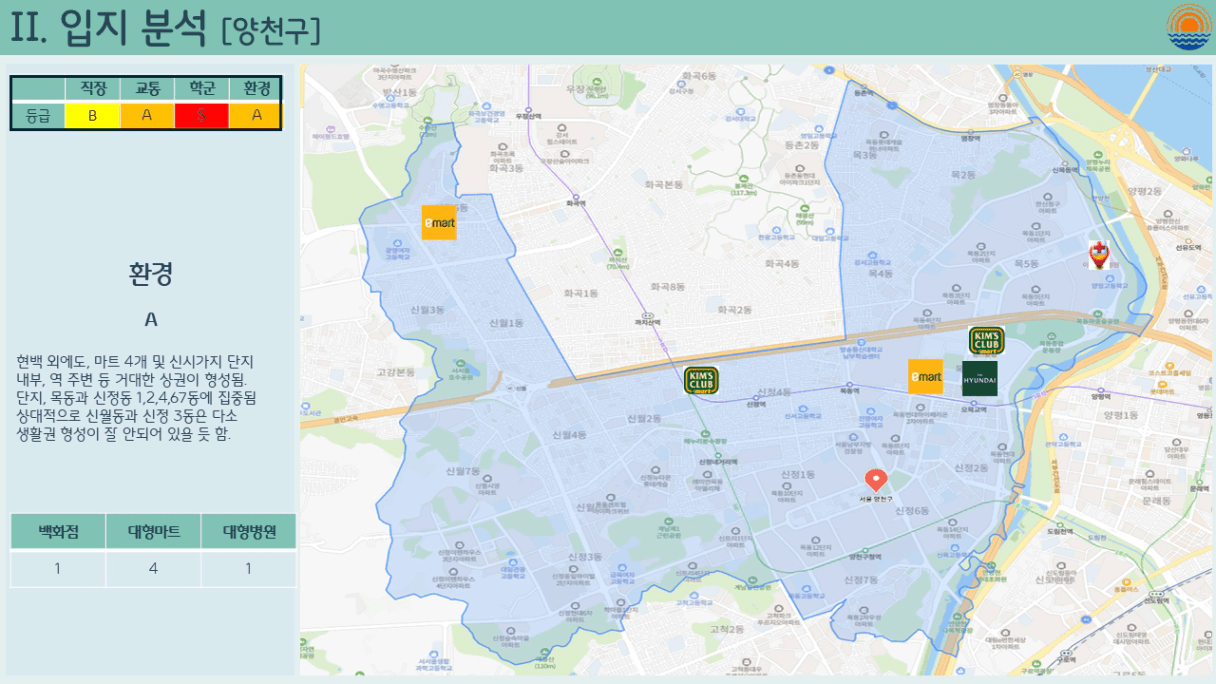Click the 신정1동 map label
The width and height of the screenshot is (1216, 684).
click(797, 474)
